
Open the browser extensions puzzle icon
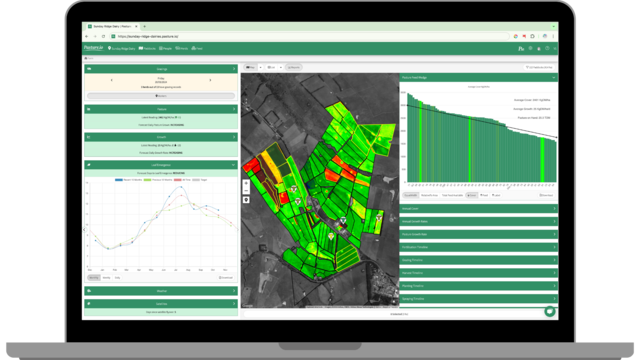click(532, 36)
